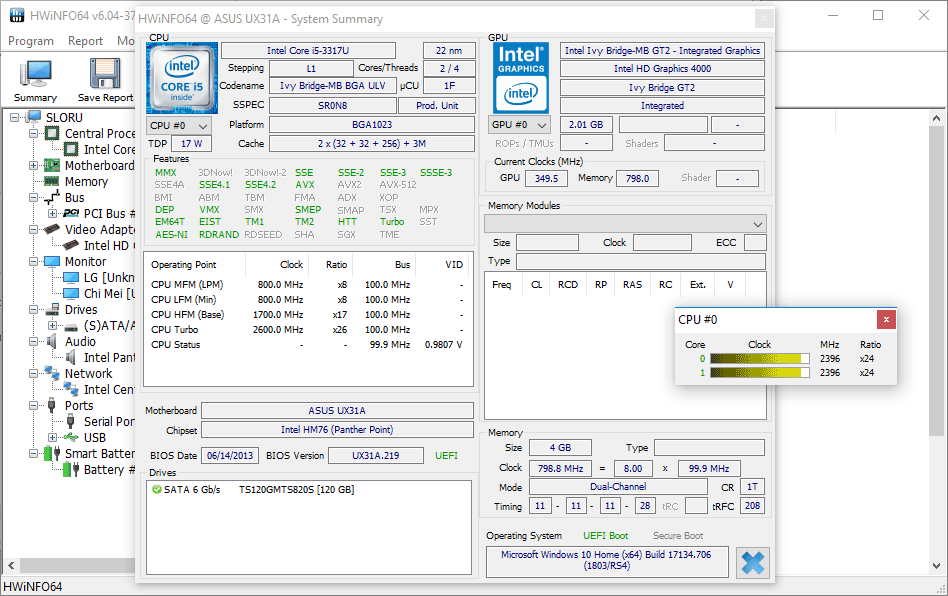
Task: Click the Intel Core i5 logo
Action: (182, 79)
